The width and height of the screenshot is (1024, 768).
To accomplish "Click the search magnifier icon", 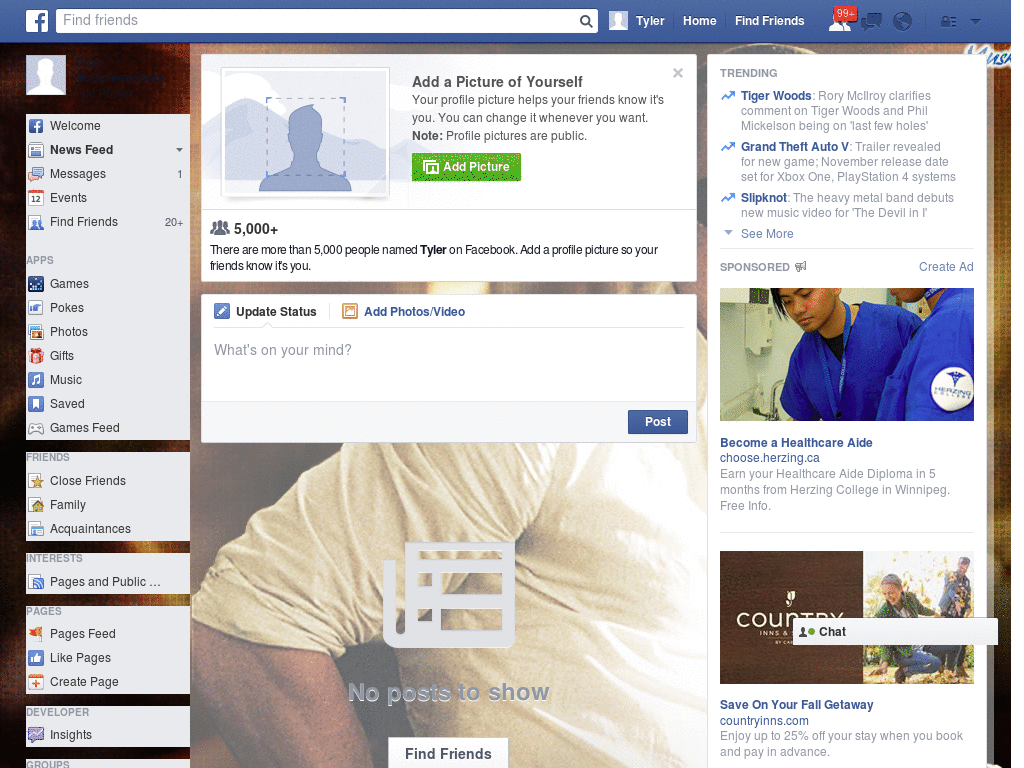I will point(586,22).
